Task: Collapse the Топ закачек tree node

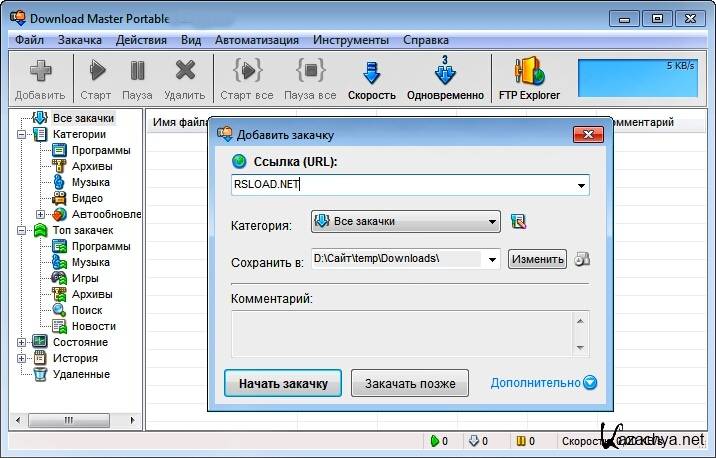Action: click(x=22, y=230)
